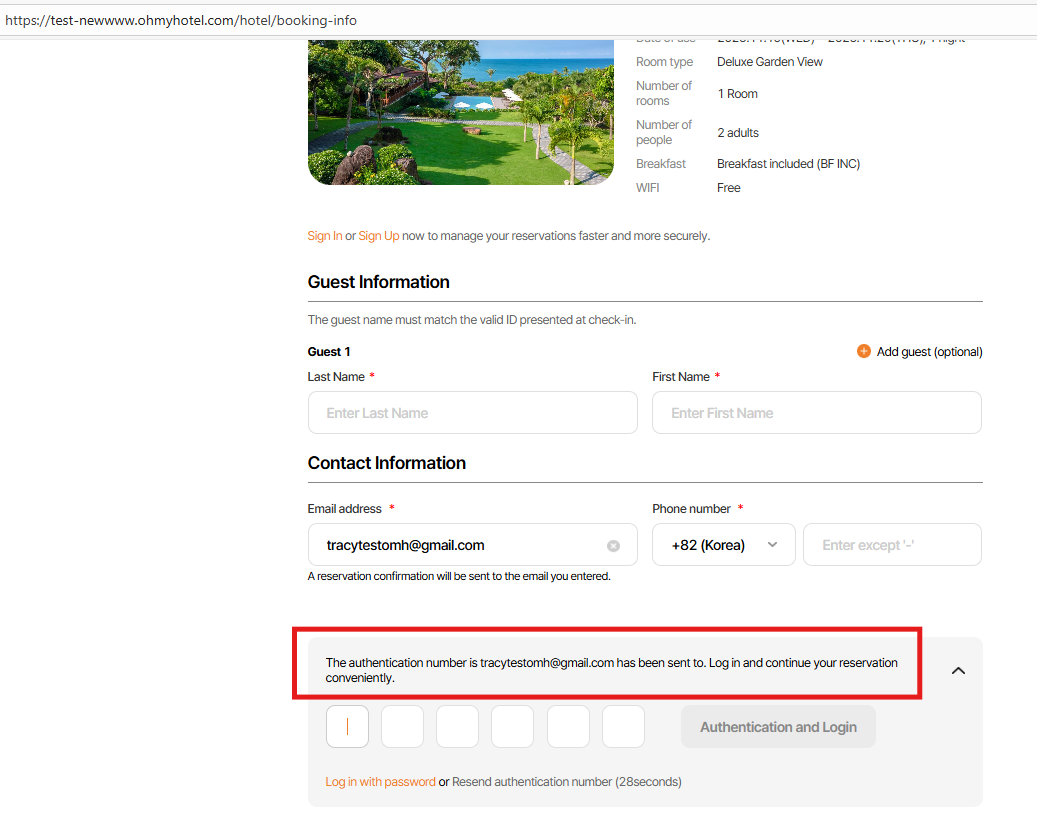Click the Guest Information heading
Screen dimensions: 1037x825
(378, 282)
